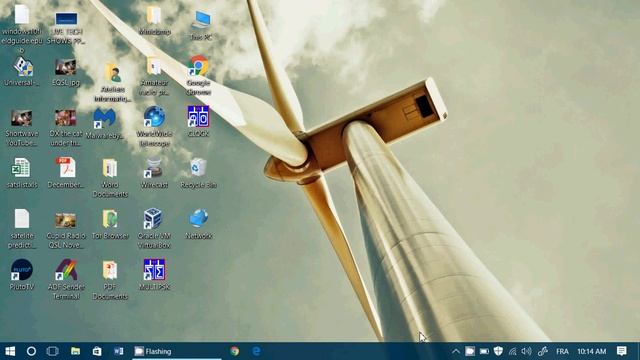Image resolution: width=640 pixels, height=360 pixels.
Task: Select the ADF Sender Terminal shortcut
Action: 66,280
